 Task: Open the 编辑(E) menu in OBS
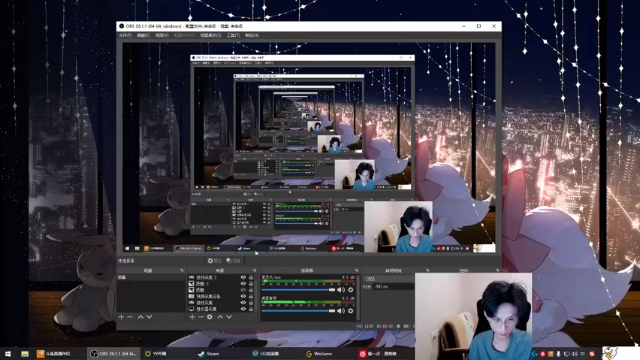tap(143, 36)
